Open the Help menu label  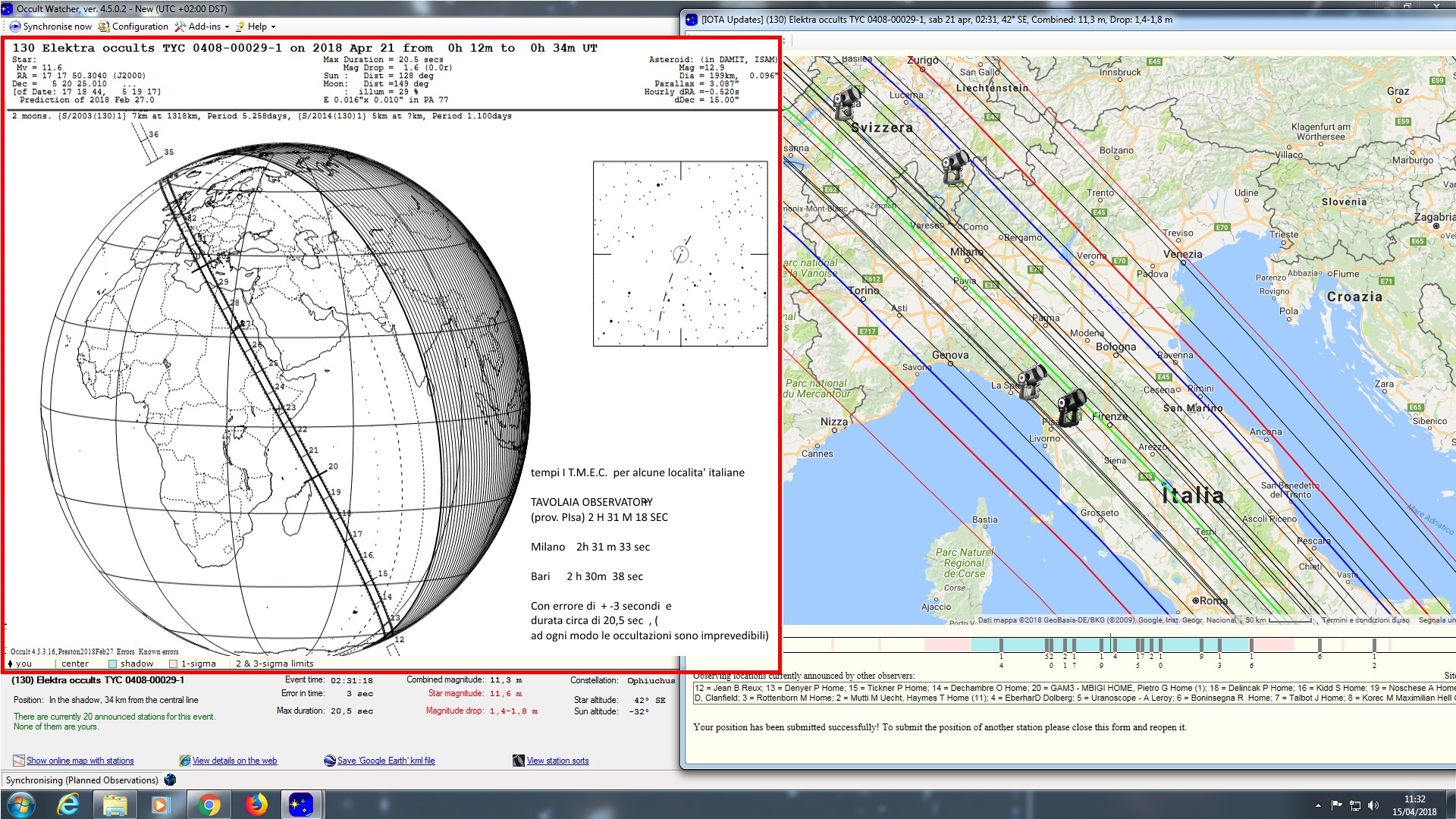[257, 27]
